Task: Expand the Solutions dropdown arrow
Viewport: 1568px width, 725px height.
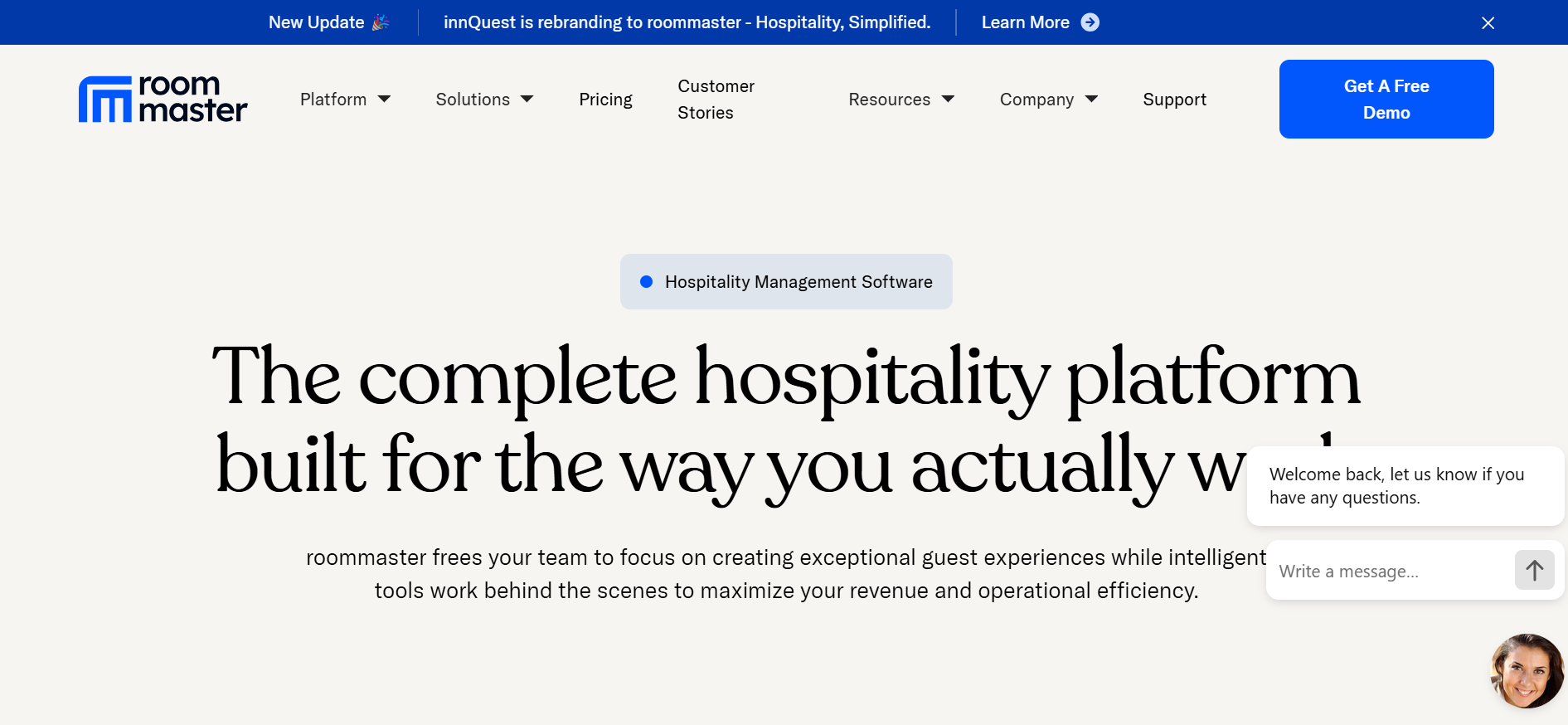Action: (527, 99)
